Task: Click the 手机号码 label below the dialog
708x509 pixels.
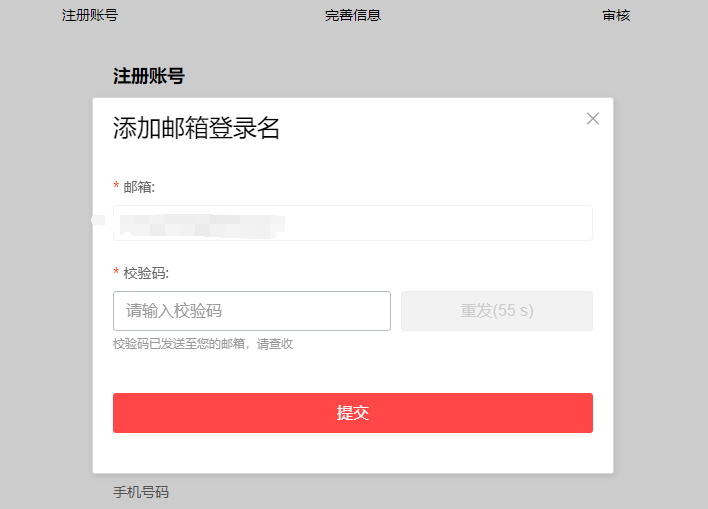Action: pos(141,492)
